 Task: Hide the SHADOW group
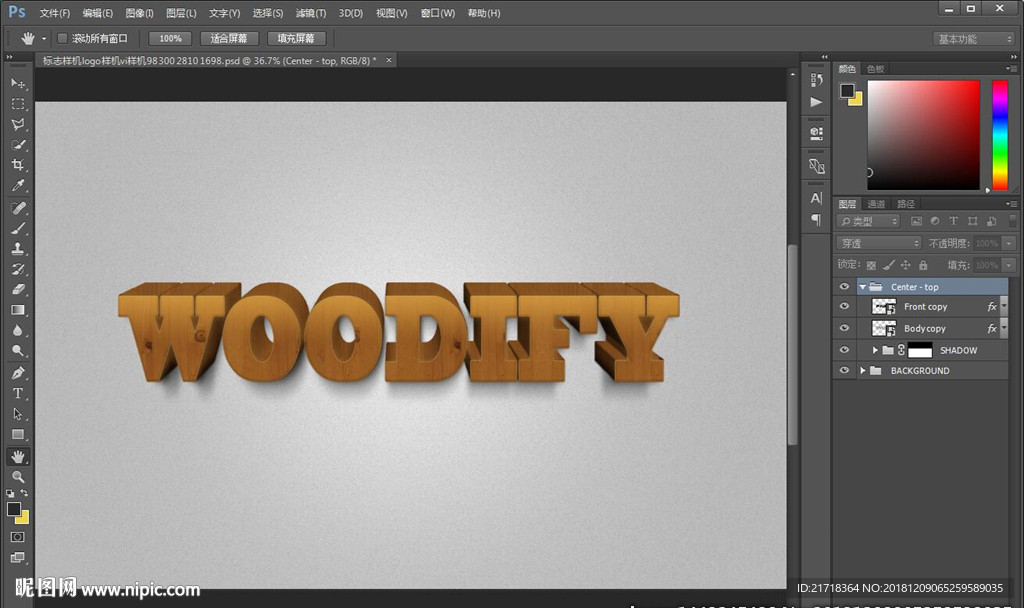click(x=844, y=350)
